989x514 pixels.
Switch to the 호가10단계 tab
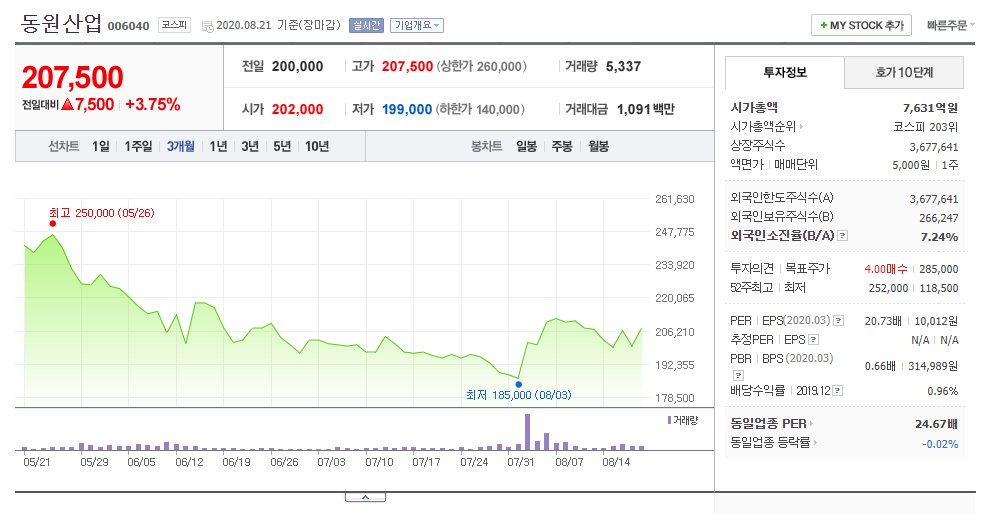pos(904,73)
